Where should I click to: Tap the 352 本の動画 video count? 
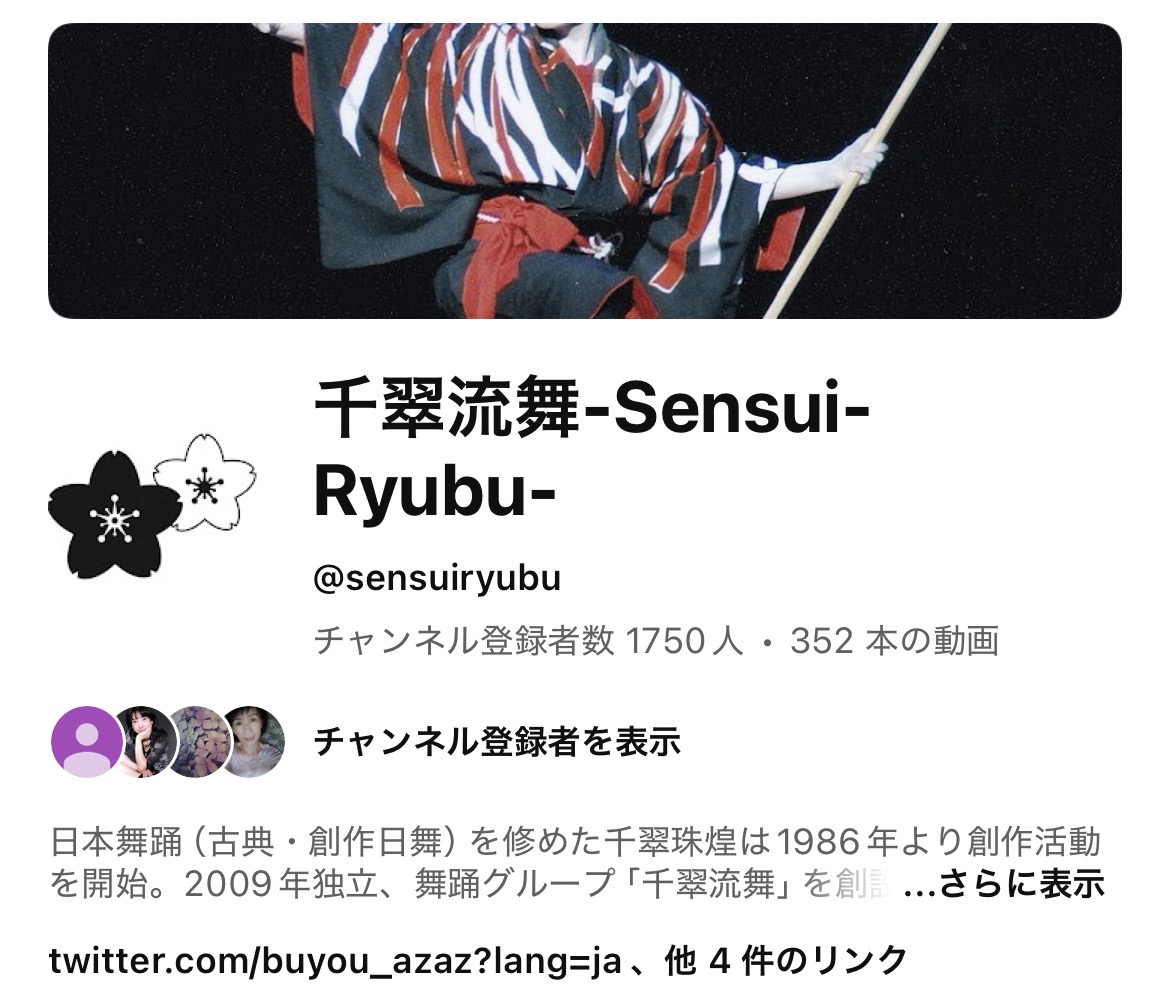895,641
